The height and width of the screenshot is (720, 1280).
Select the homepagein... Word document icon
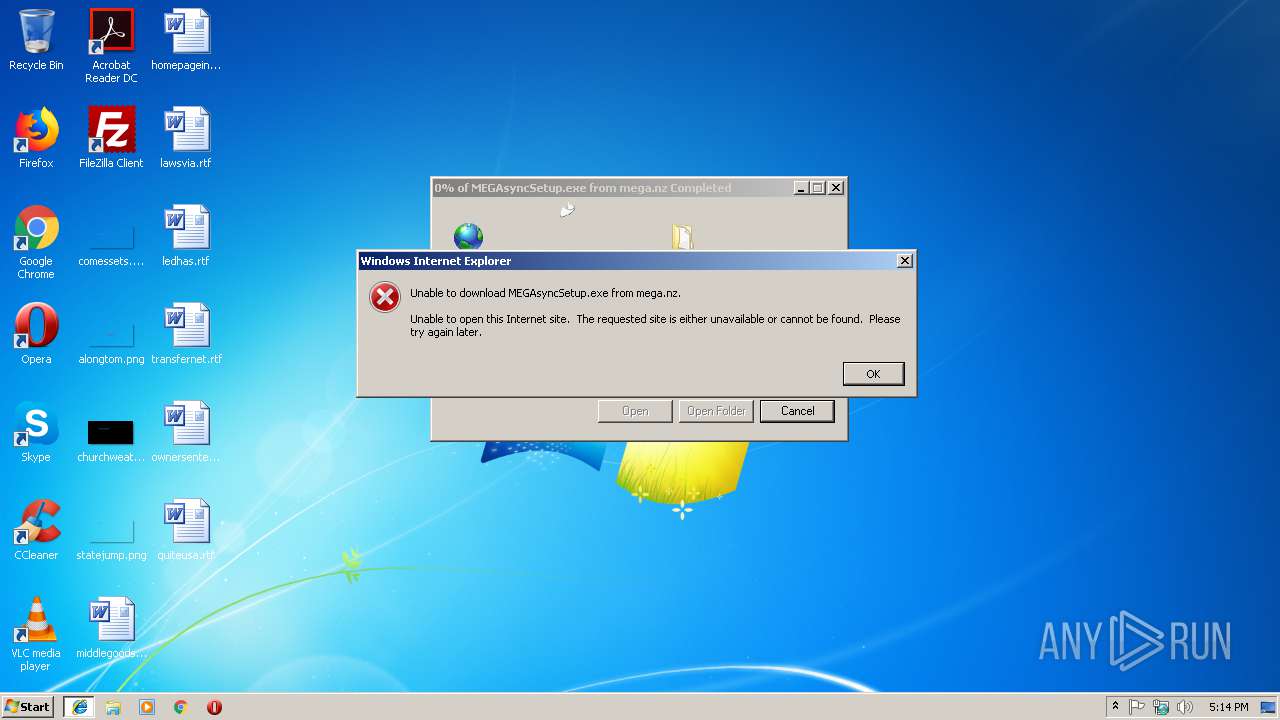coord(186,40)
